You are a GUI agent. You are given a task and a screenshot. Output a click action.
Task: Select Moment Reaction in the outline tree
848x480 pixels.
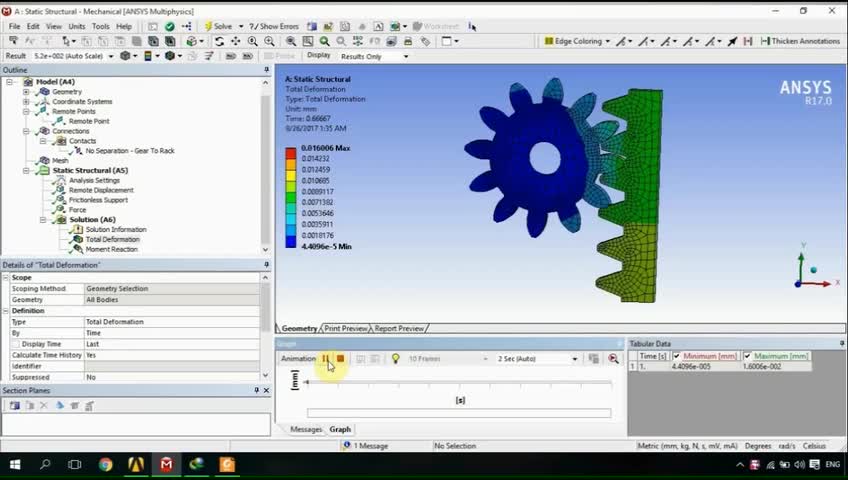tap(111, 249)
